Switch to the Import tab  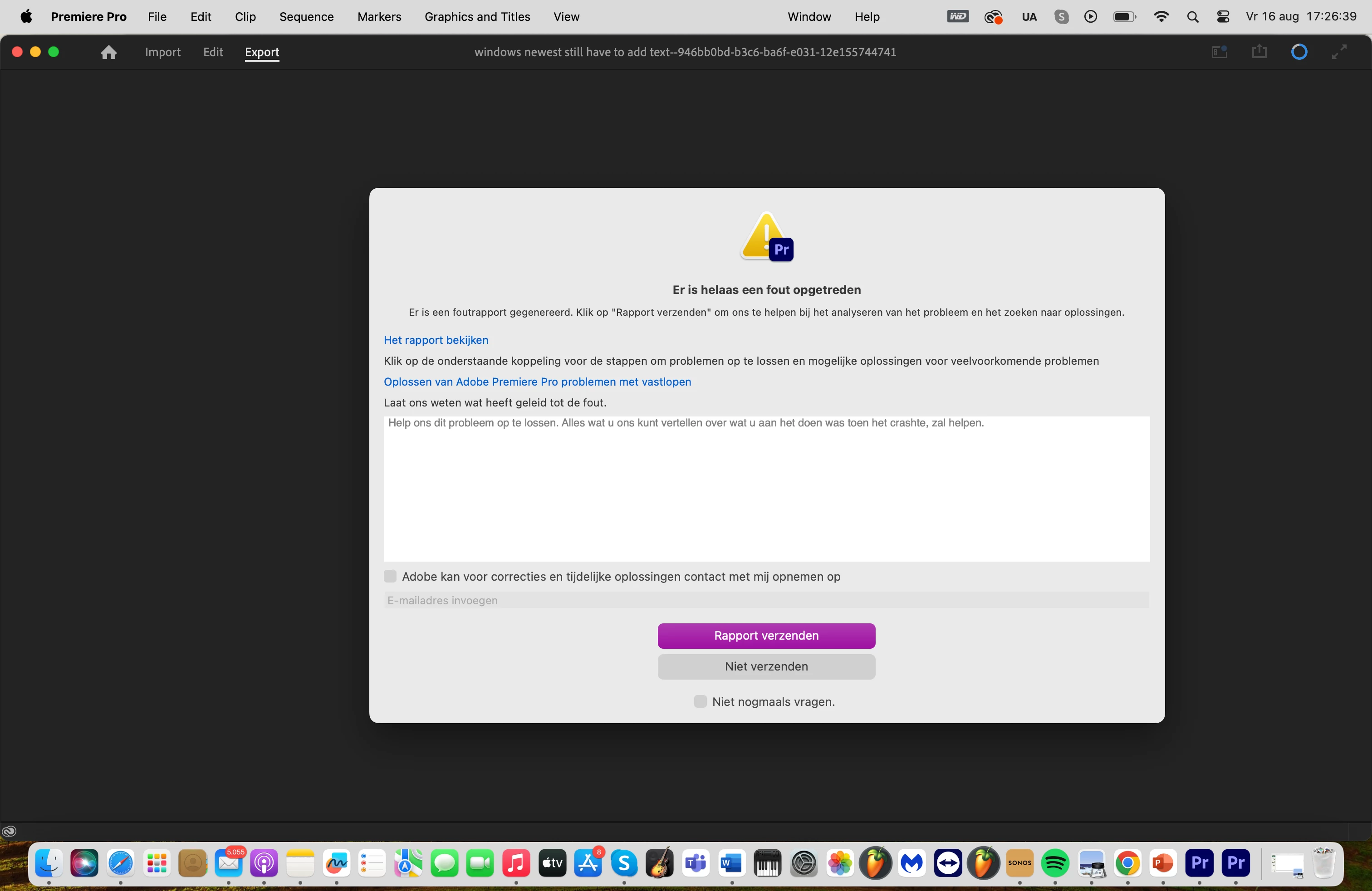(162, 53)
